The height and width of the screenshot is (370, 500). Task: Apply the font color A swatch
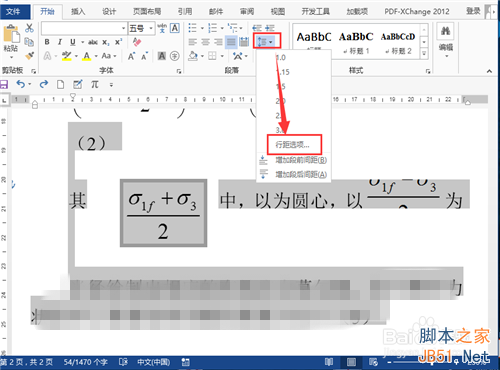(87, 56)
